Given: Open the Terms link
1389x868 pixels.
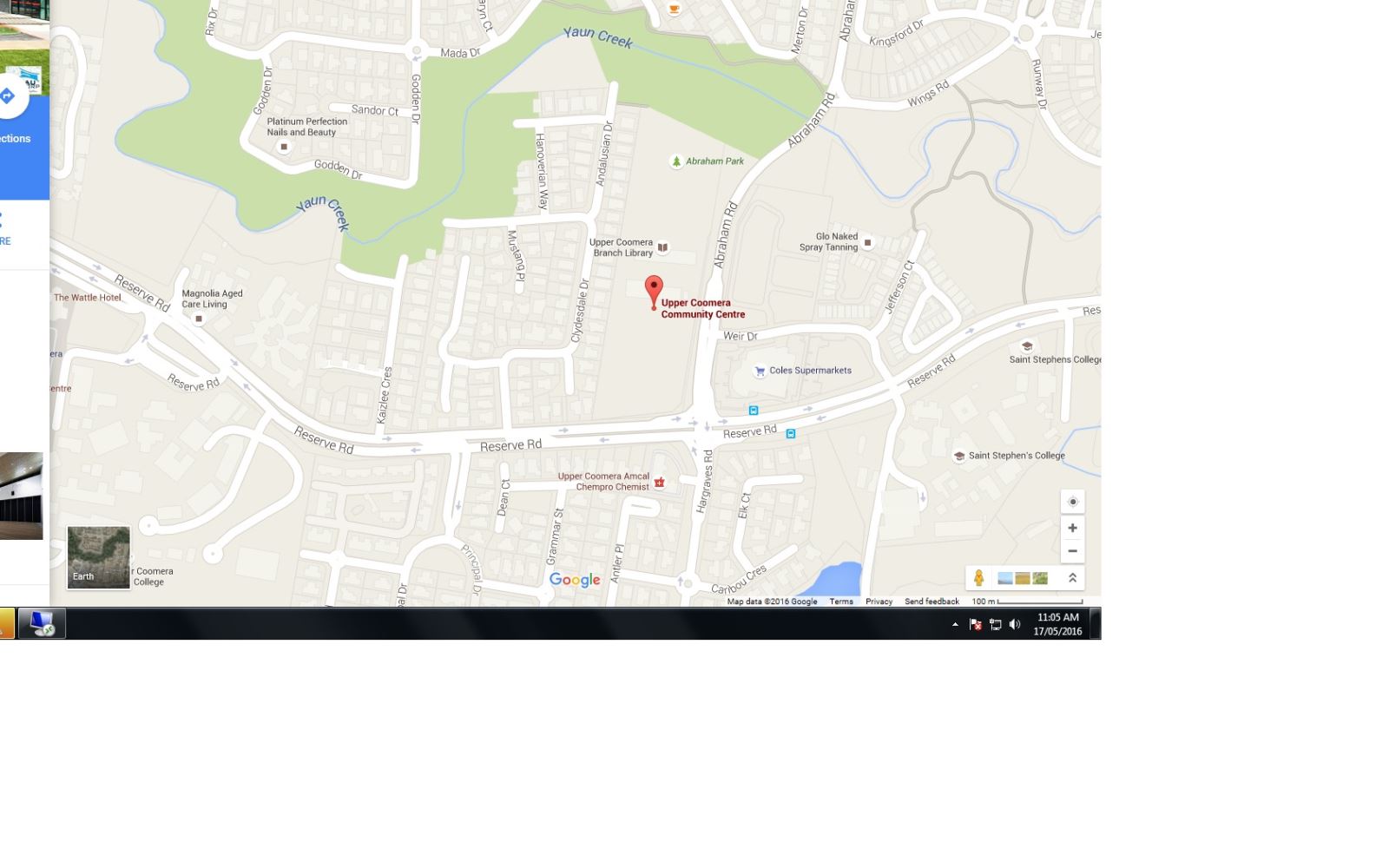Looking at the screenshot, I should (x=840, y=602).
